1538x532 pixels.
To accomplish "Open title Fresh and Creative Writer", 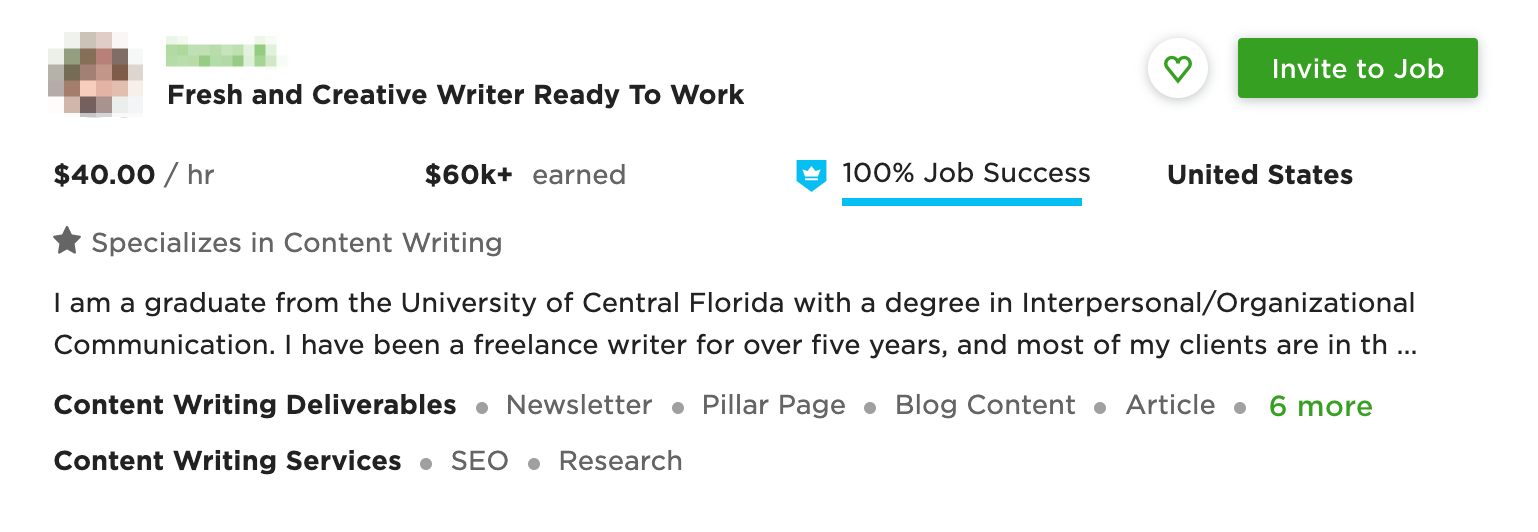I will (455, 95).
